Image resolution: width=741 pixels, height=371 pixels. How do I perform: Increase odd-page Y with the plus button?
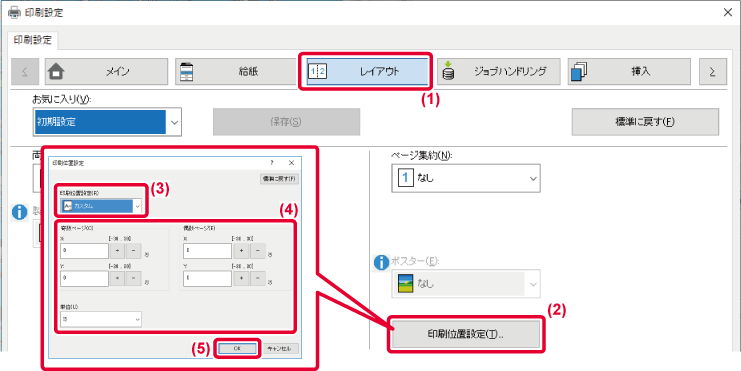(118, 279)
